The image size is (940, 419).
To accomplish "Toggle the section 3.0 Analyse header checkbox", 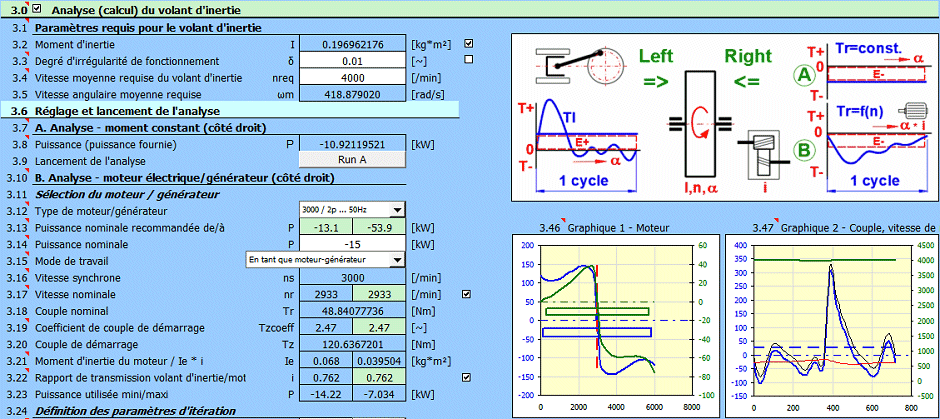I will click(38, 9).
